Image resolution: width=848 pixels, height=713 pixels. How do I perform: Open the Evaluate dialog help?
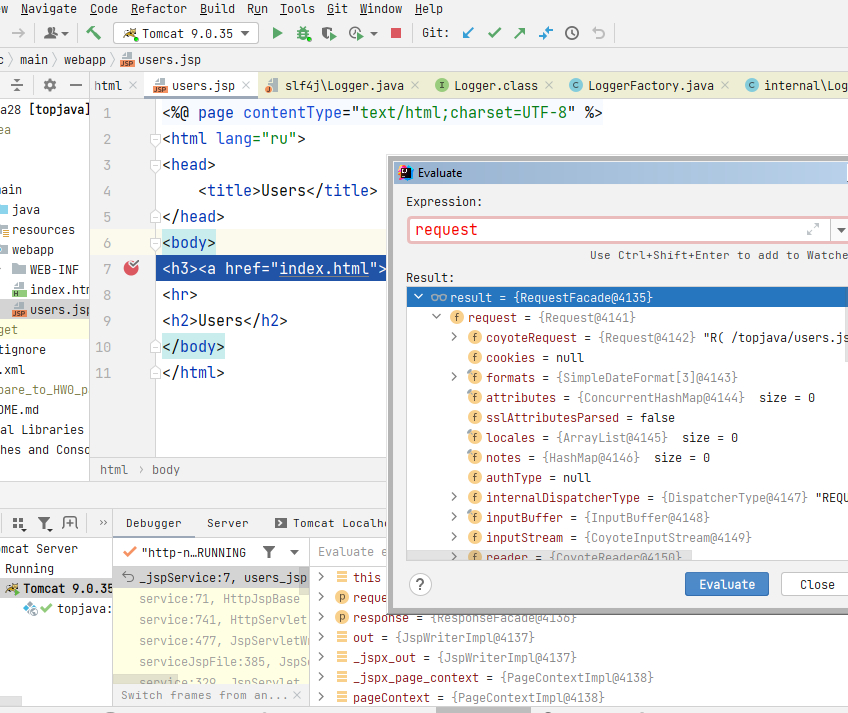coord(420,584)
